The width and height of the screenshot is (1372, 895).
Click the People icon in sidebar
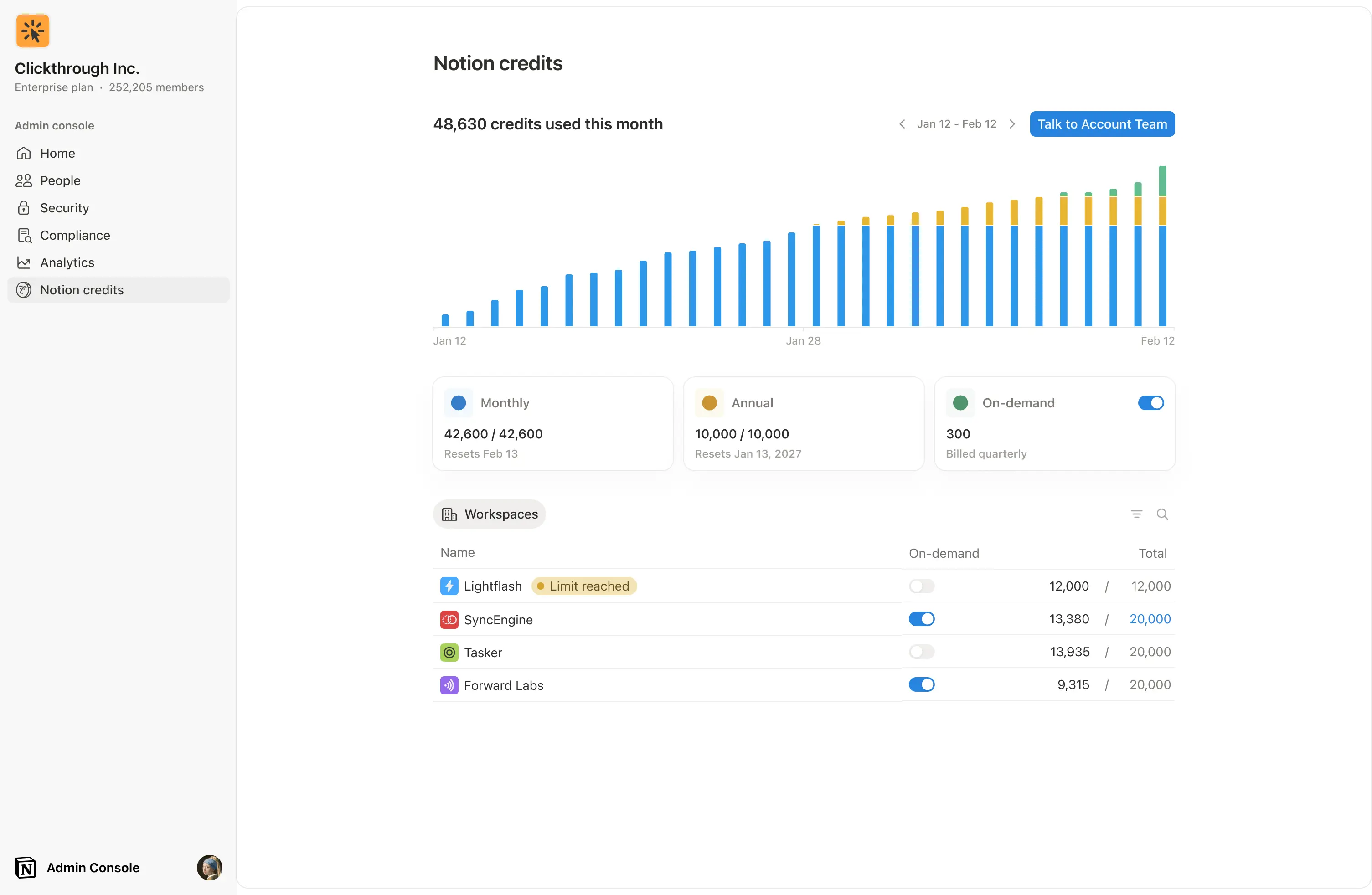[24, 180]
